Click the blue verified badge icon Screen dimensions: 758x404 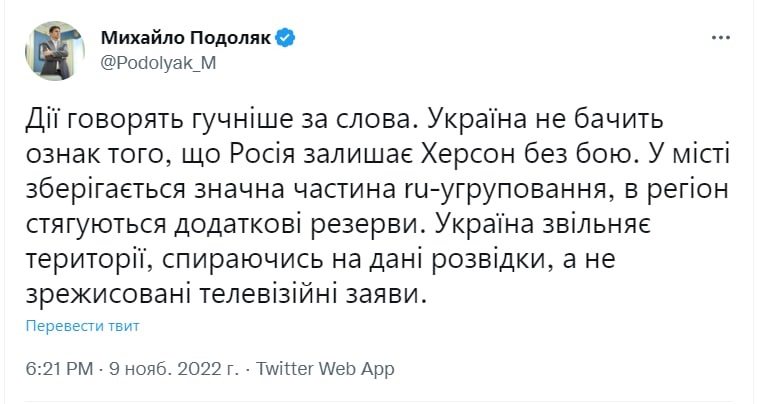click(x=287, y=38)
